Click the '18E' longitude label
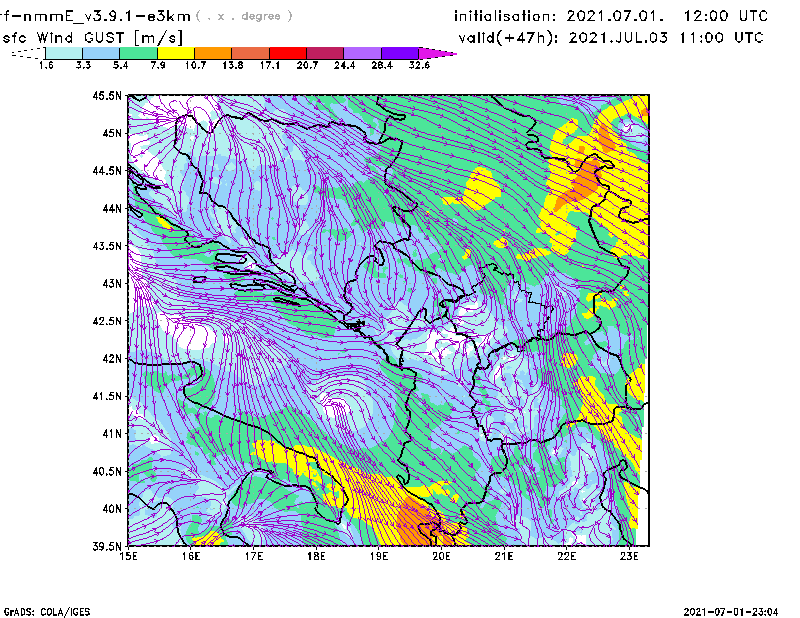Image resolution: width=800 pixels, height=618 pixels. click(x=316, y=556)
